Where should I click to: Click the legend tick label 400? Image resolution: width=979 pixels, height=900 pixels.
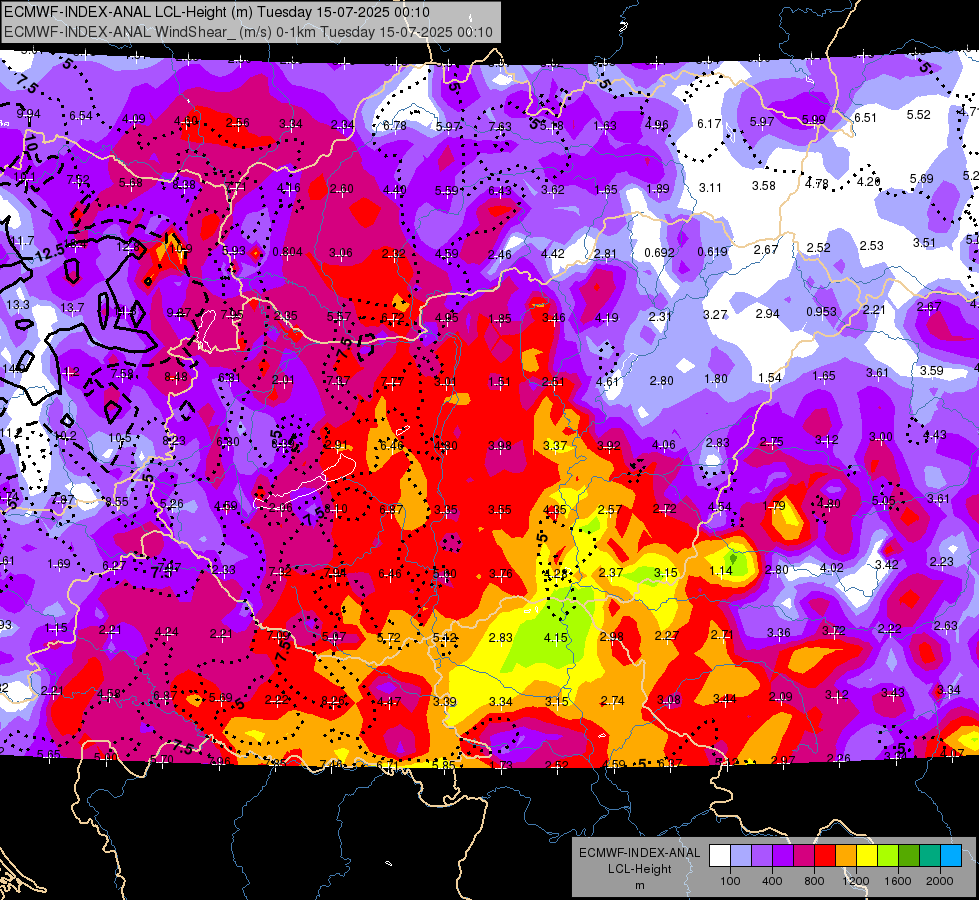772,881
